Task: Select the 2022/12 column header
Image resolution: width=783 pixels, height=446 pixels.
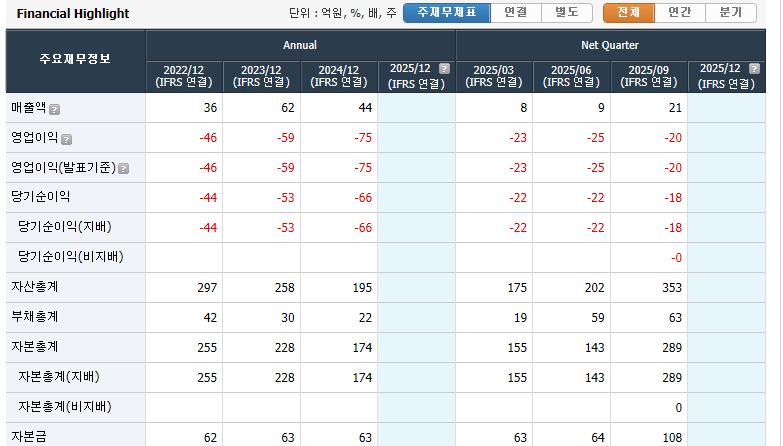Action: point(184,76)
